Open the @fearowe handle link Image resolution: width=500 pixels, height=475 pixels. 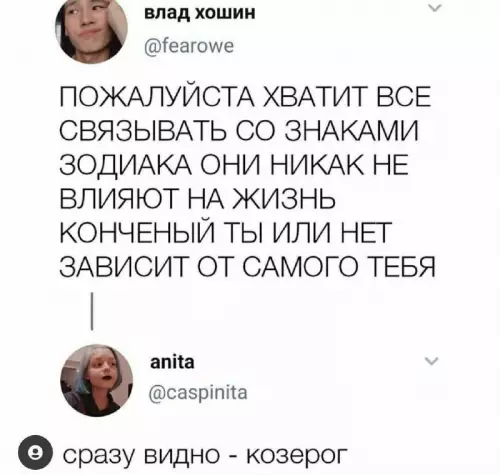point(189,46)
